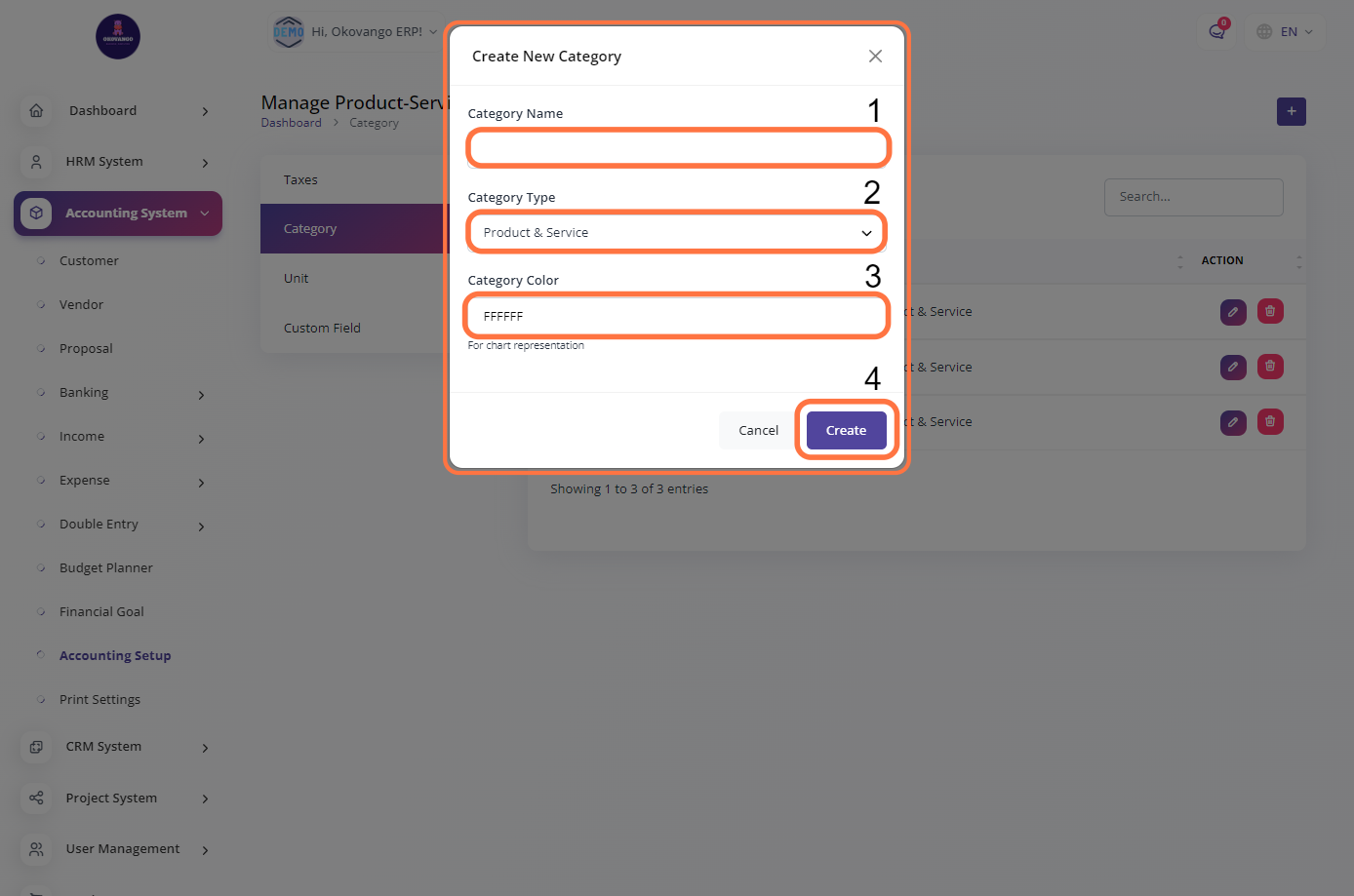Click the first row's red delete icon

pyautogui.click(x=1270, y=312)
